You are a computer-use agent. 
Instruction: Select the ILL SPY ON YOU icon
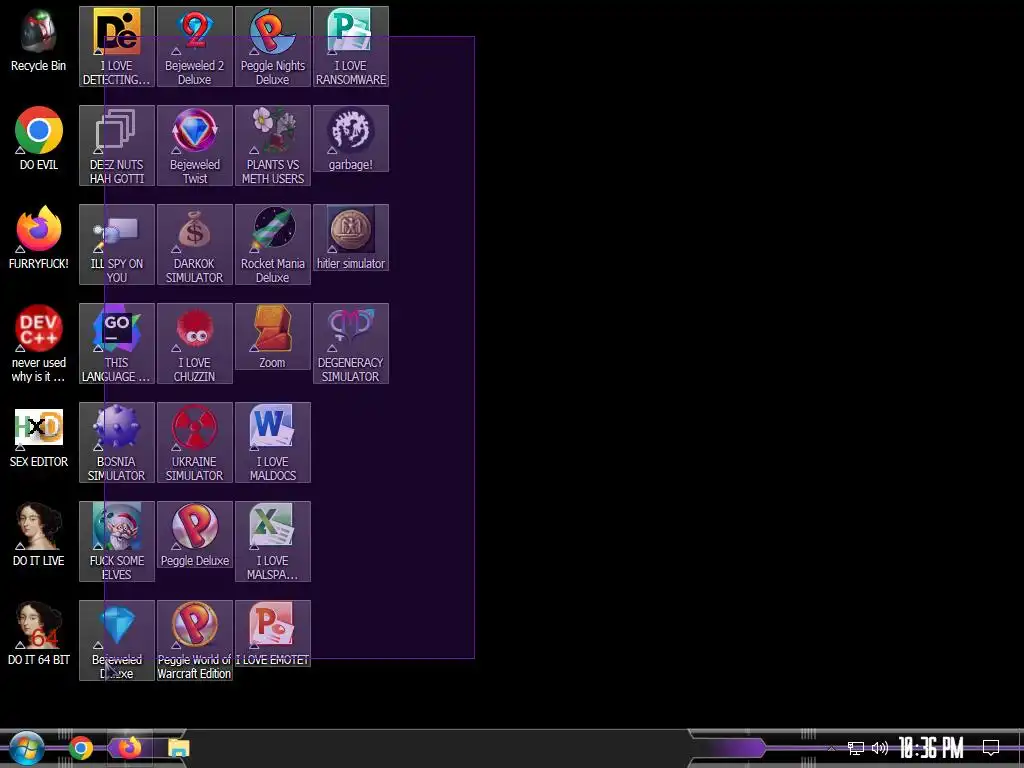pyautogui.click(x=117, y=244)
